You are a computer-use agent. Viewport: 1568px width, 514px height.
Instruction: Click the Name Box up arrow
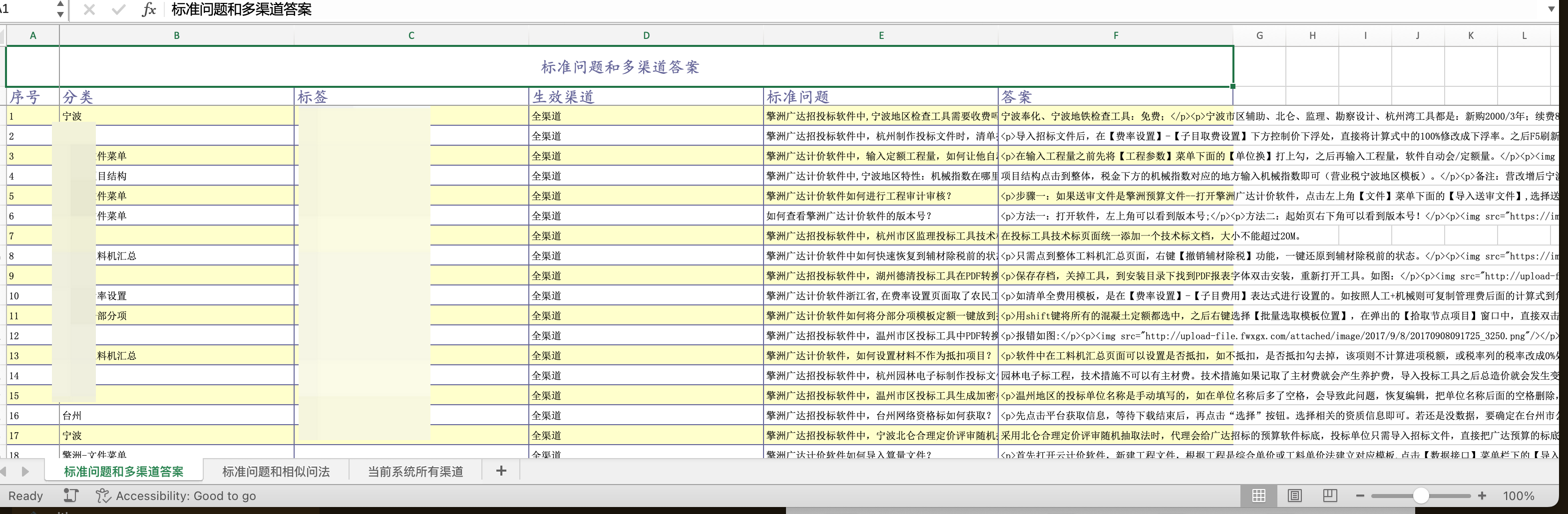click(60, 5)
